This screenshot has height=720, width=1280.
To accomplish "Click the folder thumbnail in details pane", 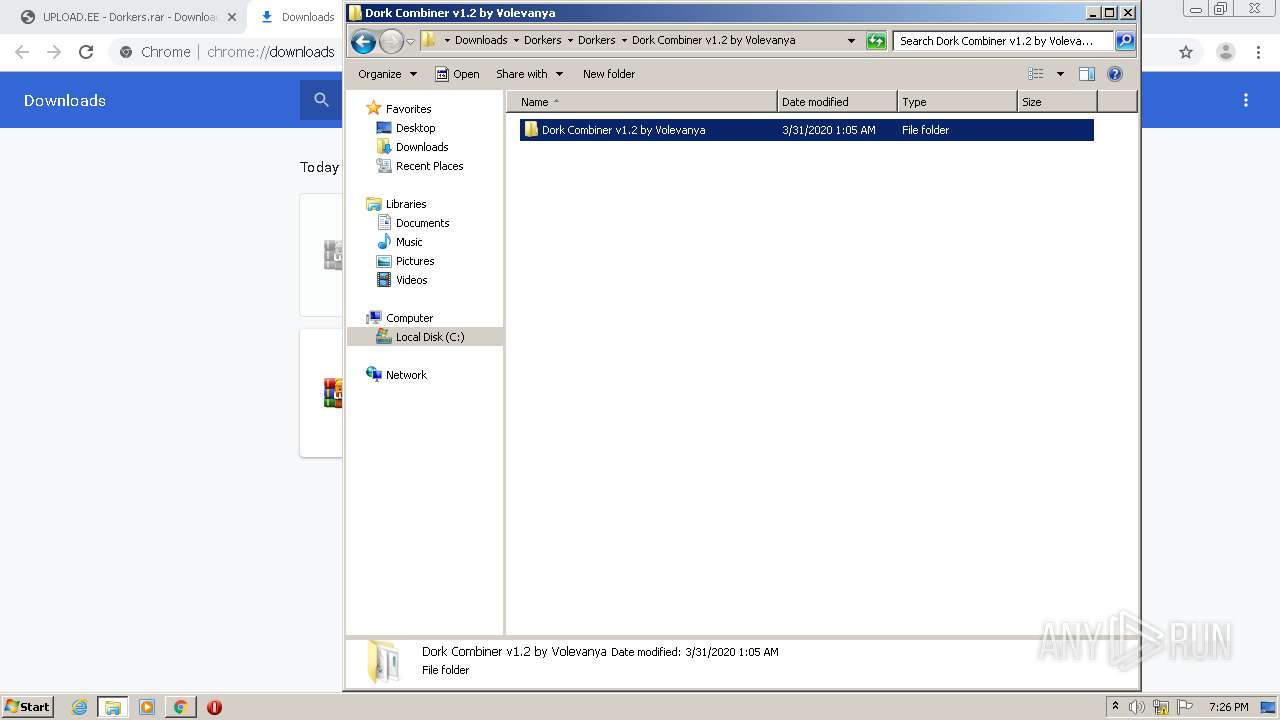I will click(383, 661).
